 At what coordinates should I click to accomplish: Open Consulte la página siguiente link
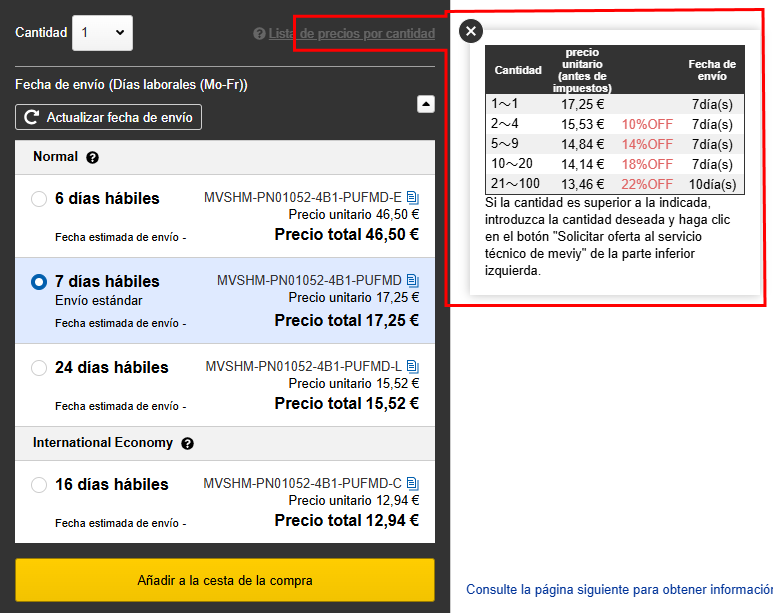point(618,589)
